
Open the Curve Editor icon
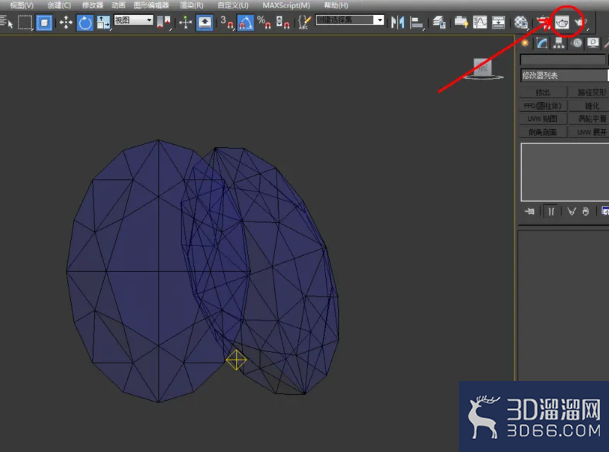(480, 23)
